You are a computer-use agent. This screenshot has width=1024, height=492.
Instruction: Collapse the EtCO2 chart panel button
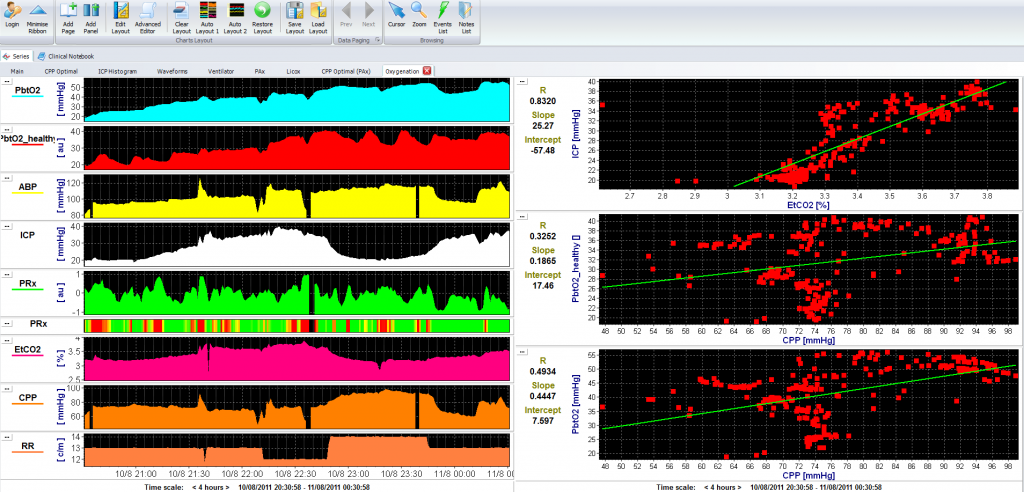[7, 339]
